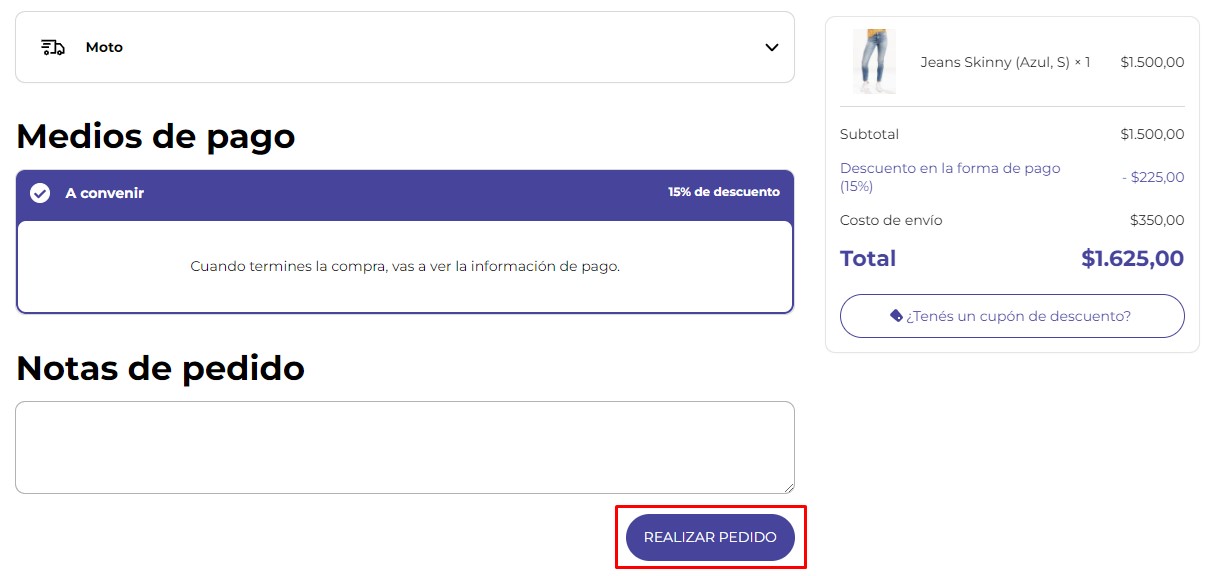Submit order with Realizar Pedido button

tap(710, 537)
